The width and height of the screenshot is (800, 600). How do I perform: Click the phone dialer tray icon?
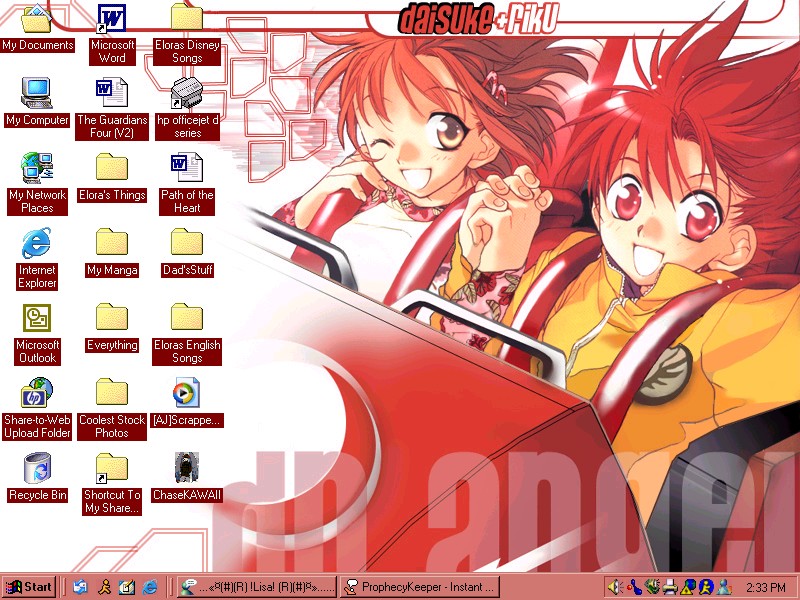(x=634, y=587)
